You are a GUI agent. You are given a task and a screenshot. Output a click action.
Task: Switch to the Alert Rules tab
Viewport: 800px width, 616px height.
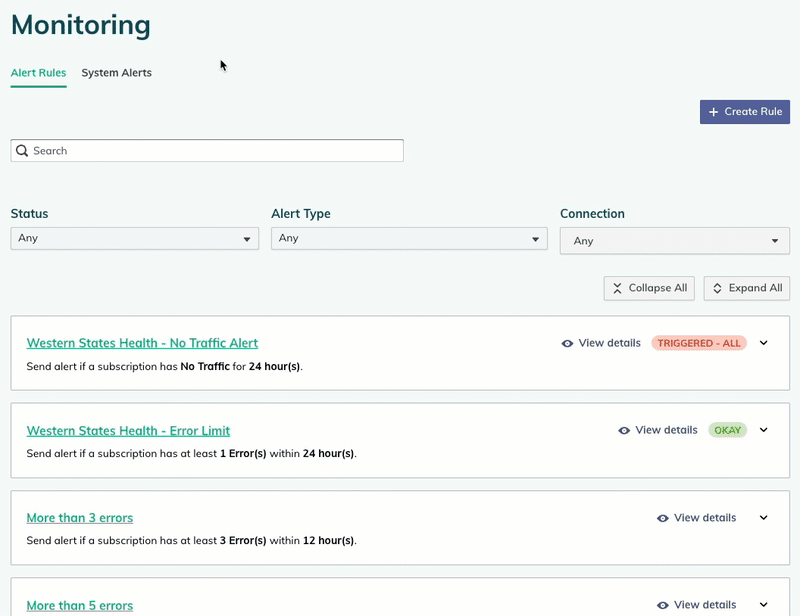[38, 72]
